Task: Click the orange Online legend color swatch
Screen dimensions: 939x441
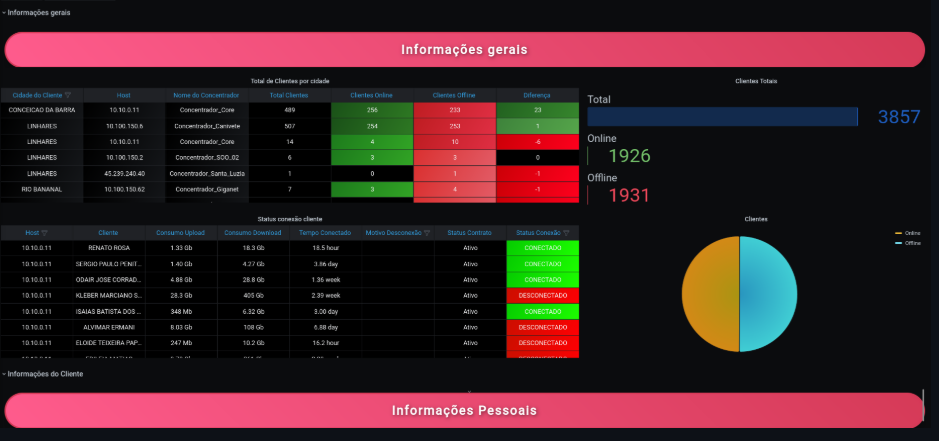Action: coord(898,233)
